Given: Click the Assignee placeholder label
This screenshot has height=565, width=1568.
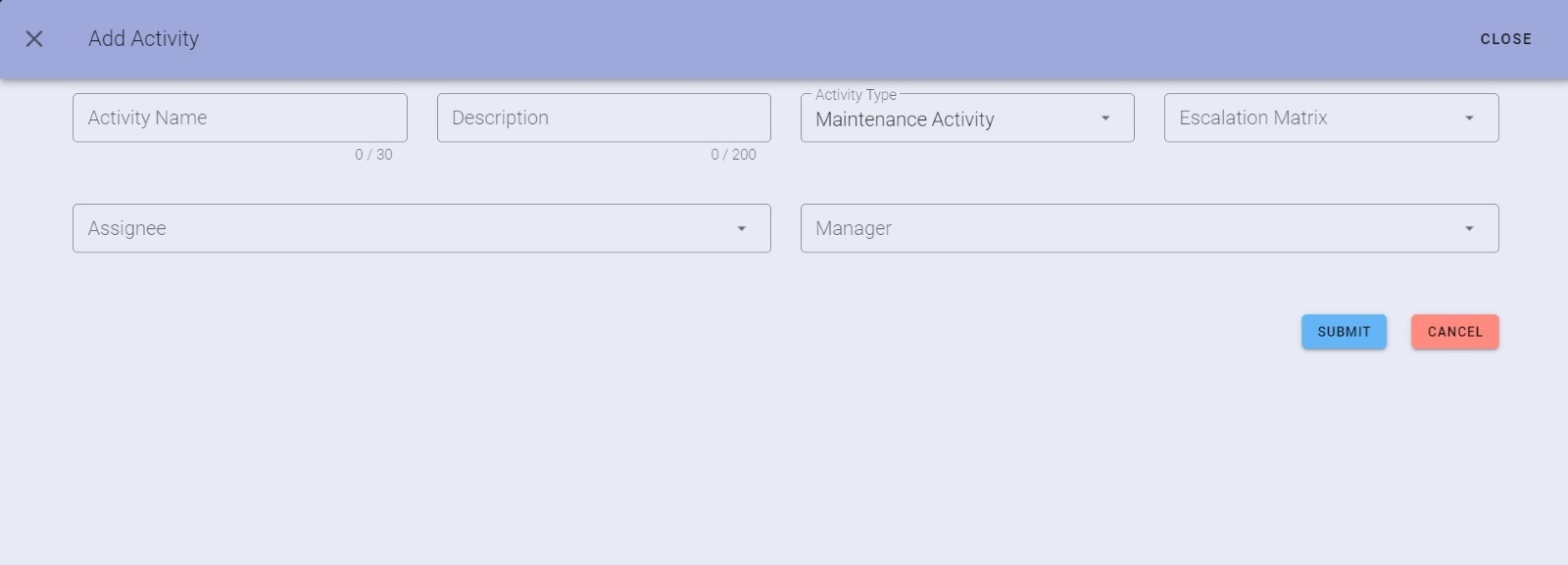Looking at the screenshot, I should [127, 228].
